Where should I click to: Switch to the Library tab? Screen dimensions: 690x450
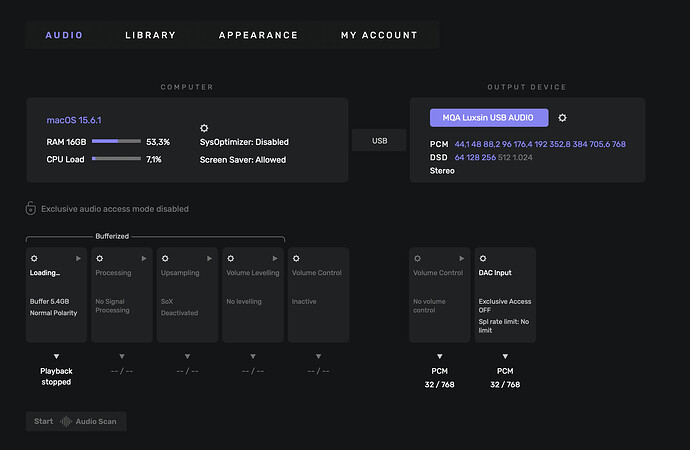tap(150, 35)
